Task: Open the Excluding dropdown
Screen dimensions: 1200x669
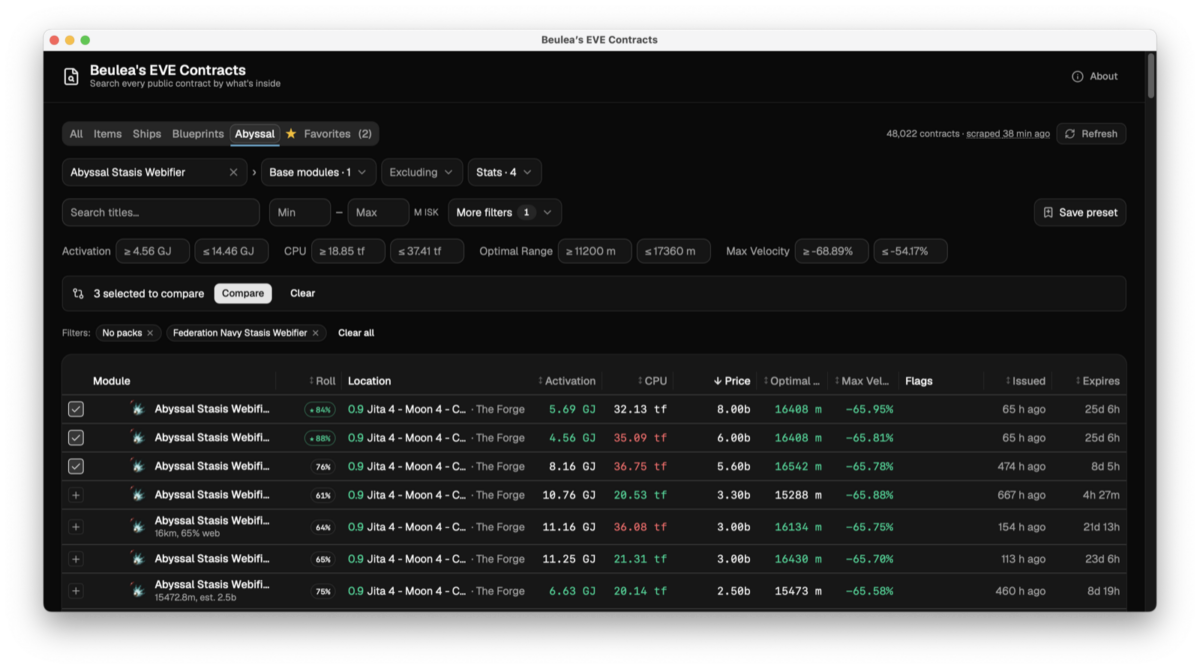Action: point(421,172)
